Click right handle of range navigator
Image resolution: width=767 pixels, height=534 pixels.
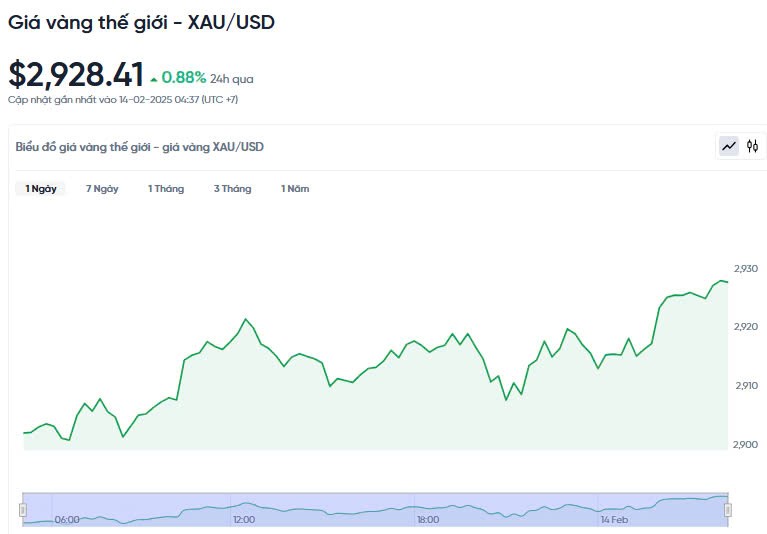(x=728, y=510)
